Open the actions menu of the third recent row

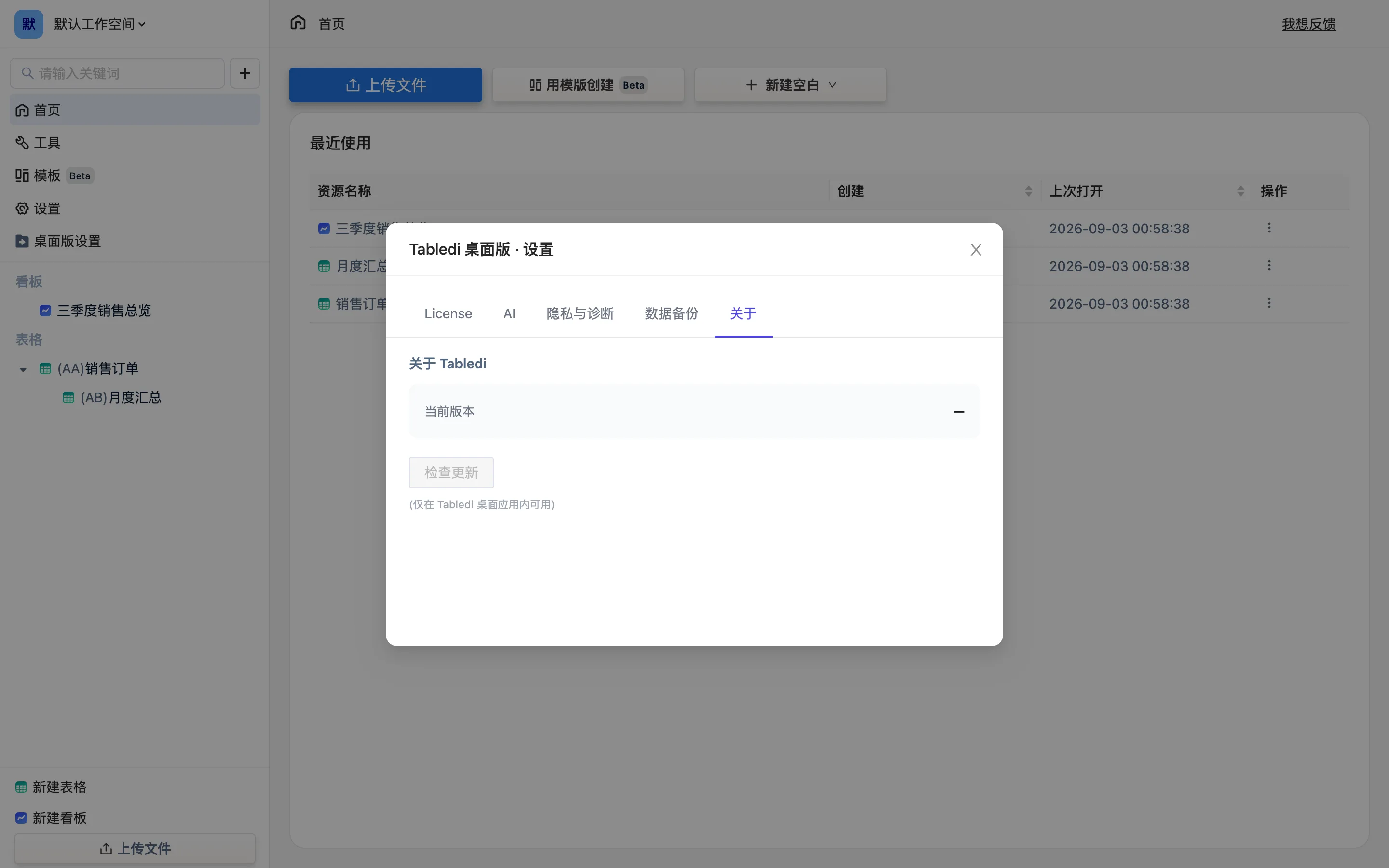pos(1269,303)
